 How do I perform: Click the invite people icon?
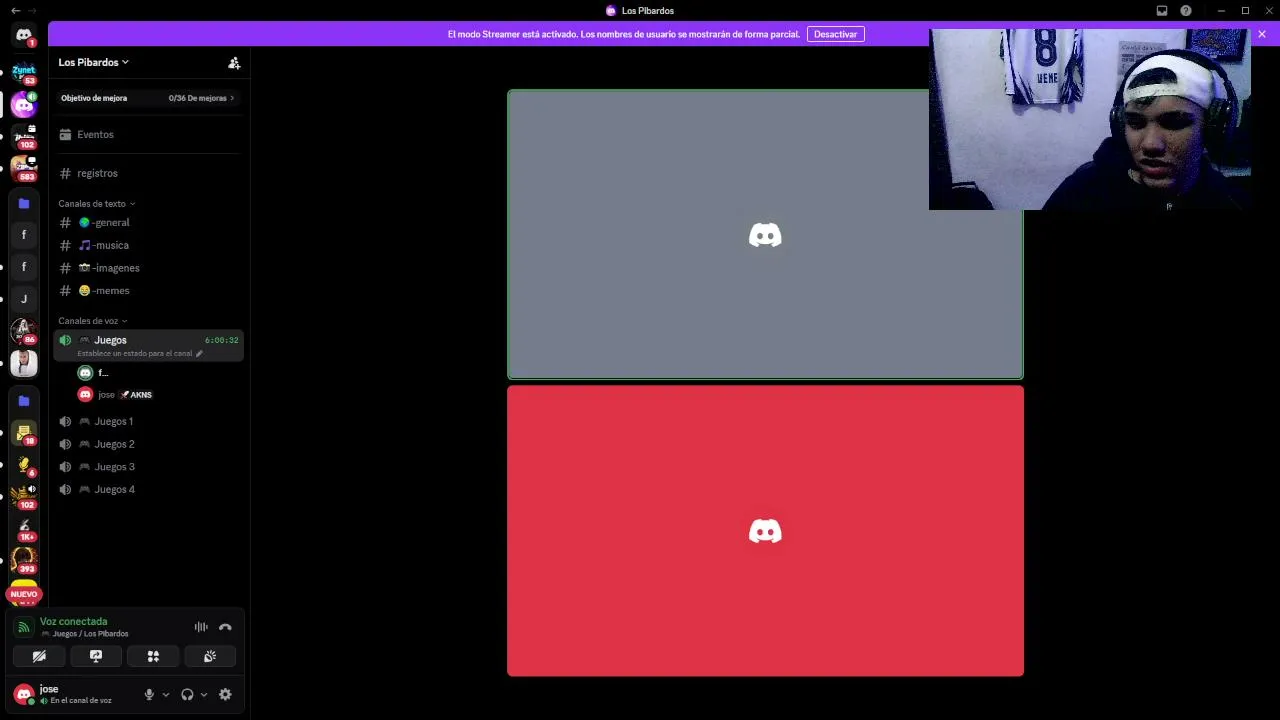pos(234,63)
